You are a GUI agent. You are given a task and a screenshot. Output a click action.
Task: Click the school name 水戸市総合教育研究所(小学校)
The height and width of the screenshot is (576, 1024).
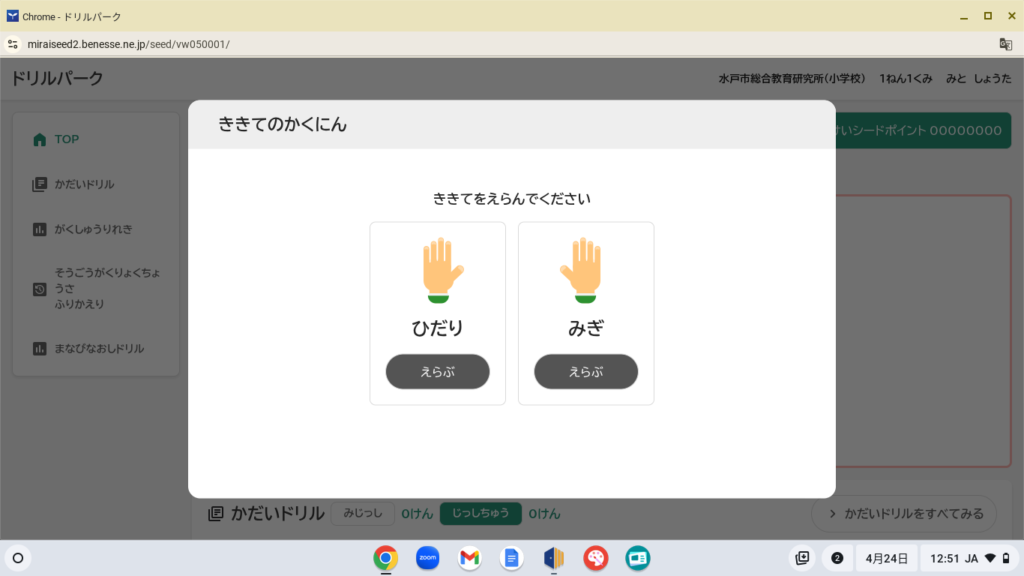[x=792, y=78]
